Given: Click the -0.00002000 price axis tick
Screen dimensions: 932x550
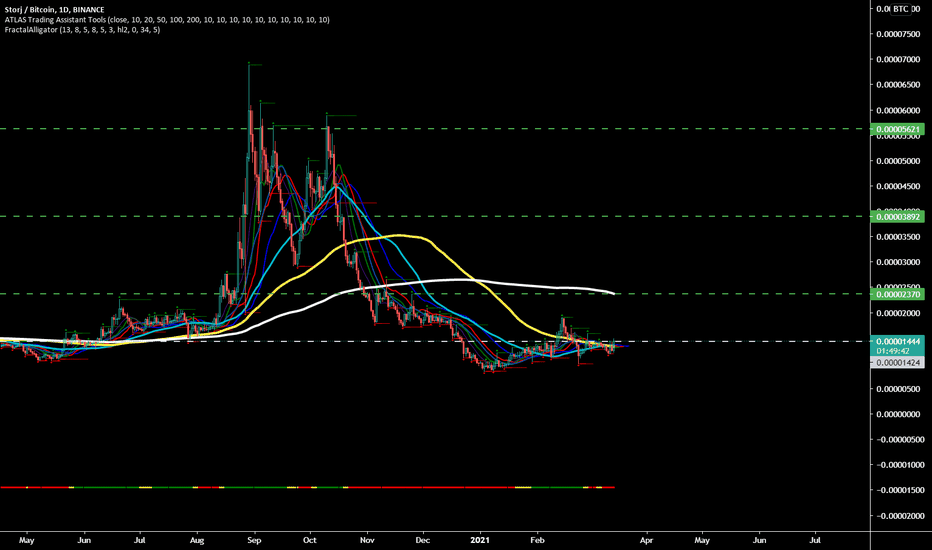Looking at the screenshot, I should pos(898,516).
